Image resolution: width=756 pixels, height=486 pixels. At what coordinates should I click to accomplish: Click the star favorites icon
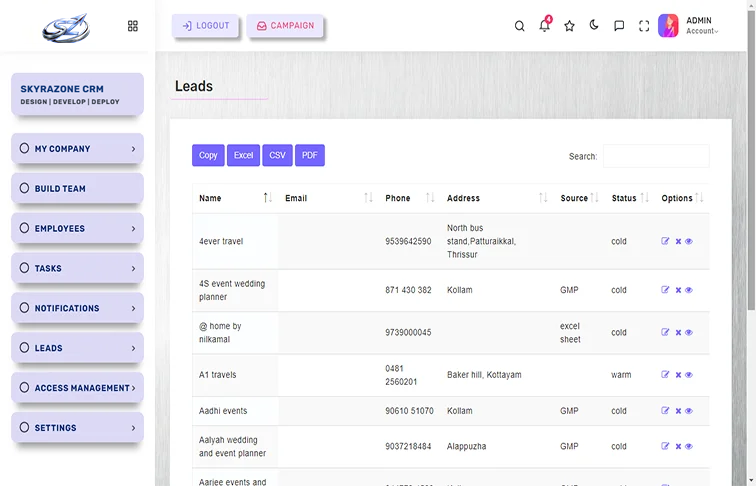pyautogui.click(x=569, y=26)
